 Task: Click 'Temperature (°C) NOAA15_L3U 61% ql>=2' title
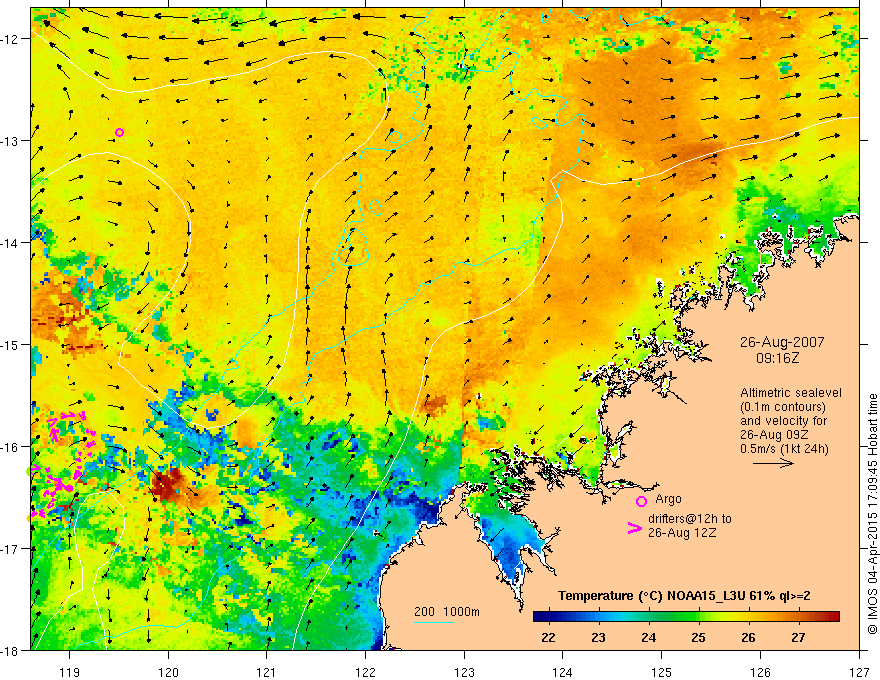(684, 596)
